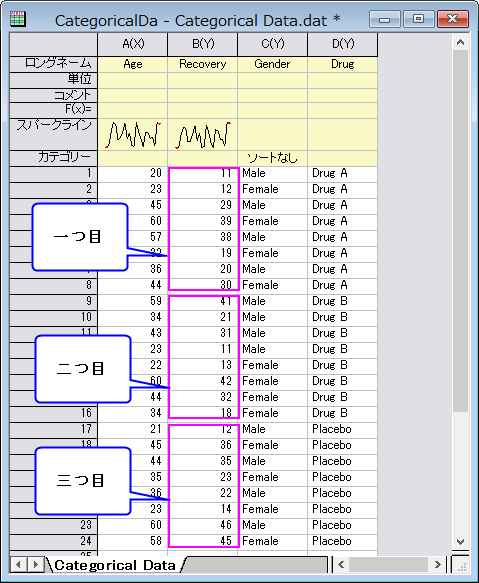Click Recovery cell 39 in the Drug A group
Image resolution: width=479 pixels, height=583 pixels.
tap(203, 222)
